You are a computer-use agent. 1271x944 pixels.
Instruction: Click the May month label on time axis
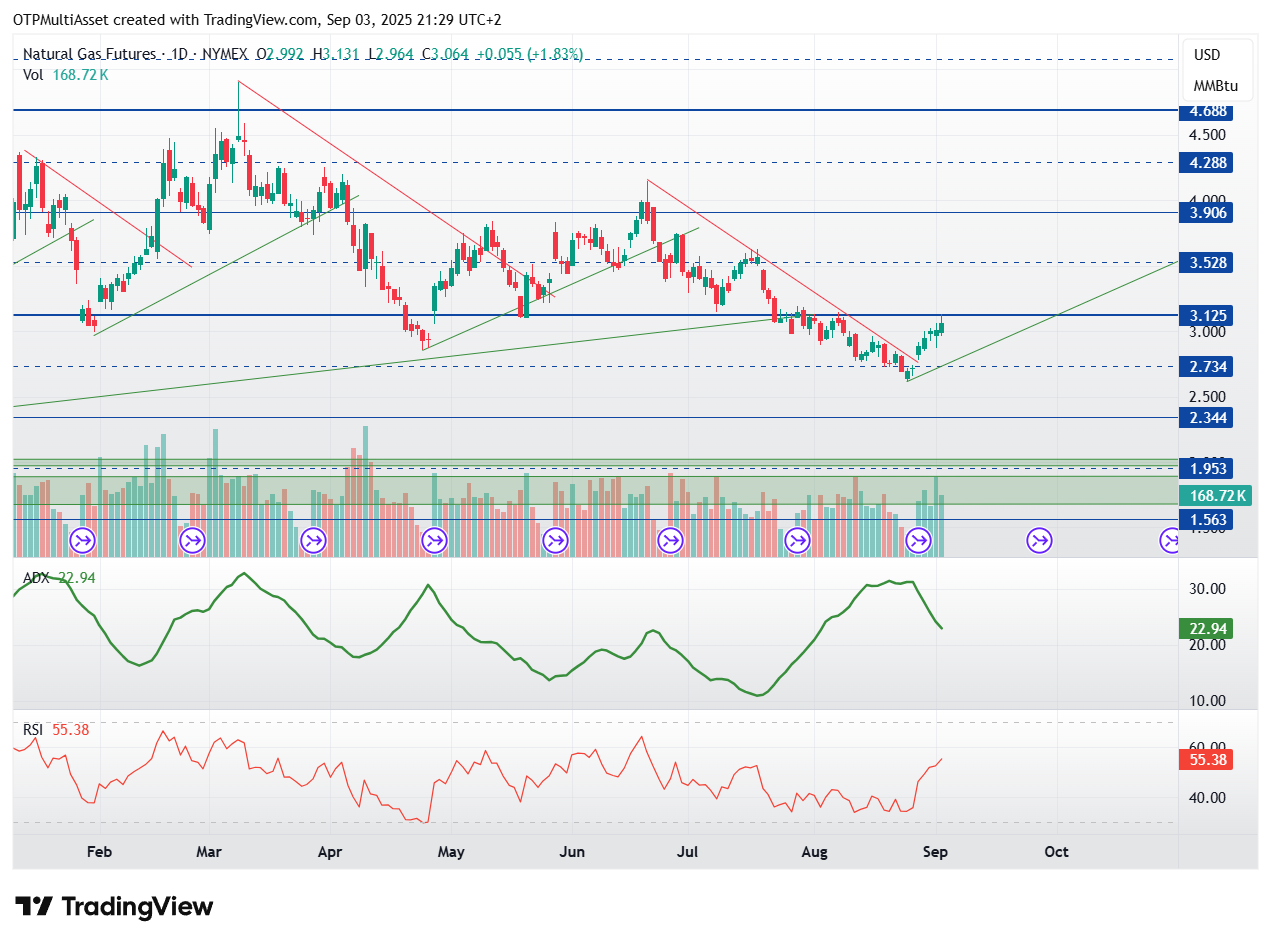[451, 852]
